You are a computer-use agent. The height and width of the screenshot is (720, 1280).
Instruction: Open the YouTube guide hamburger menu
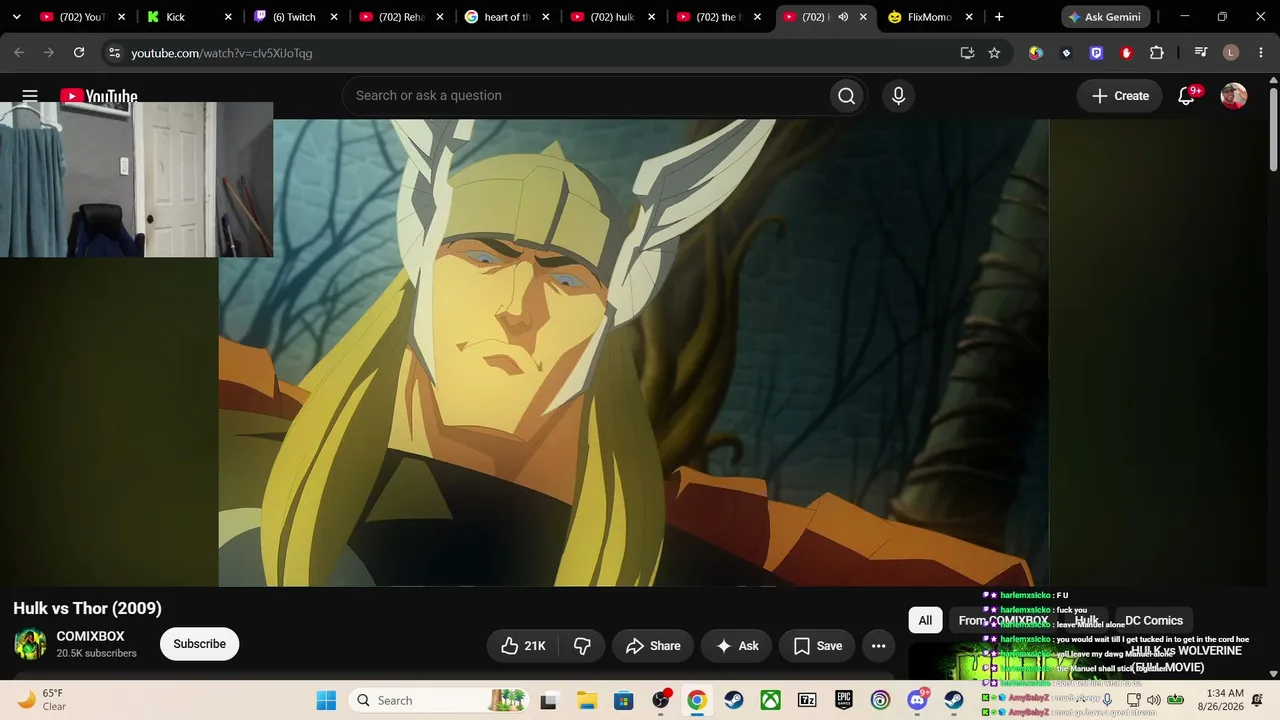point(30,96)
